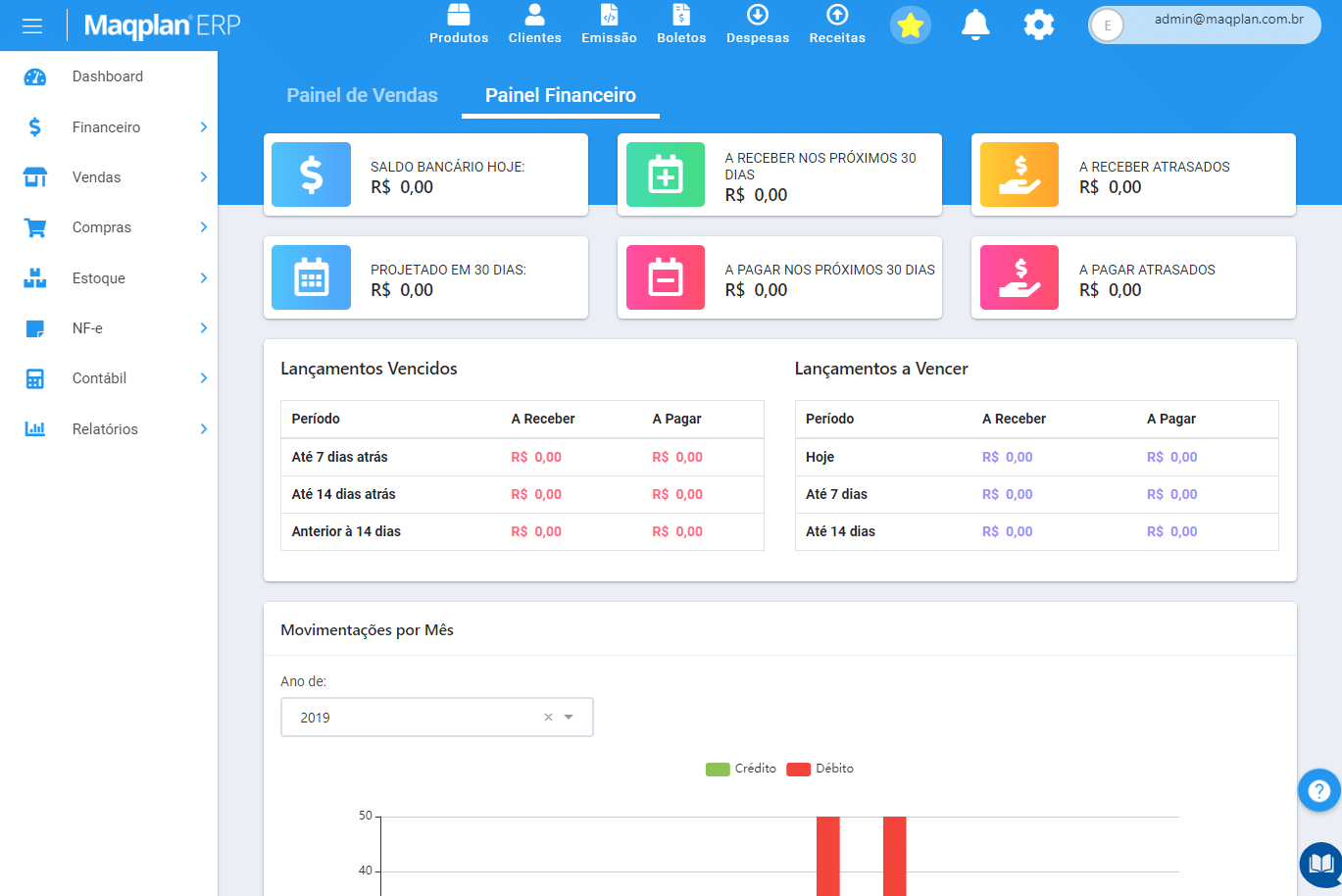The image size is (1342, 896).
Task: Open Financeiro menu item
Action: click(x=108, y=127)
